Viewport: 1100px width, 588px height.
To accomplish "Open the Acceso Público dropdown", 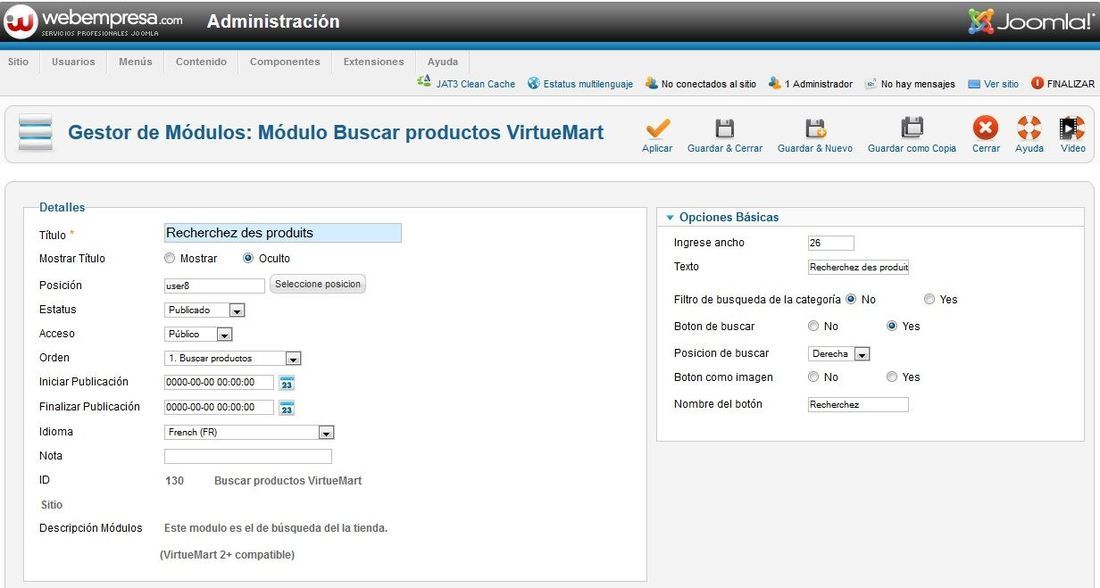I will [x=198, y=334].
